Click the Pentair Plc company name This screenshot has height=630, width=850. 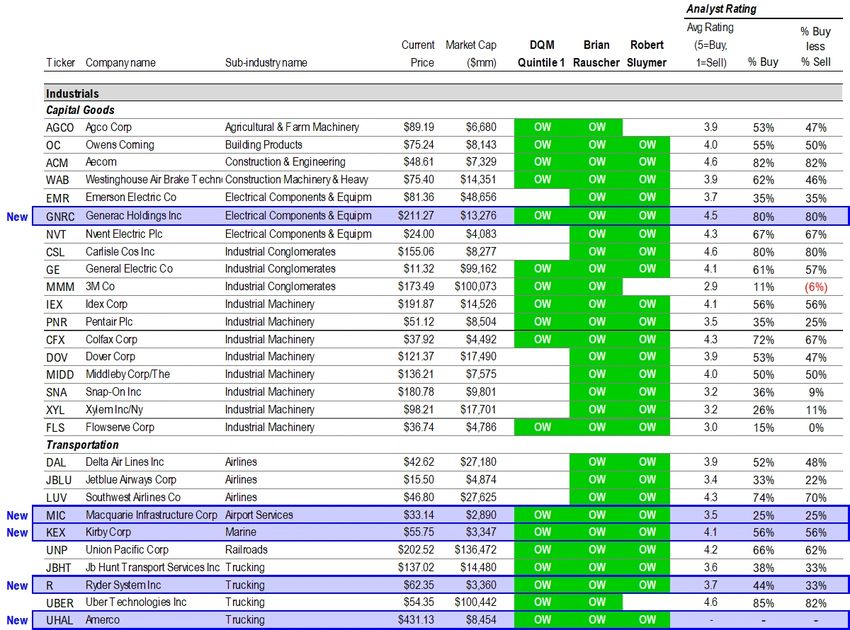click(109, 322)
